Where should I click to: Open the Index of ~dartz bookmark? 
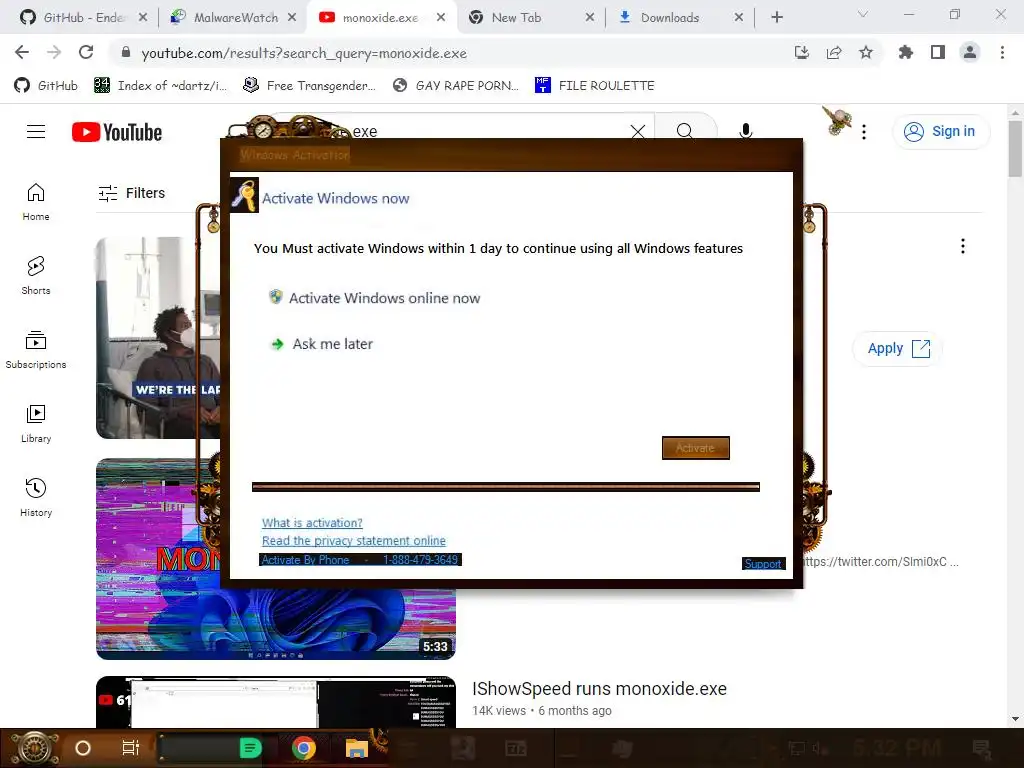(161, 86)
